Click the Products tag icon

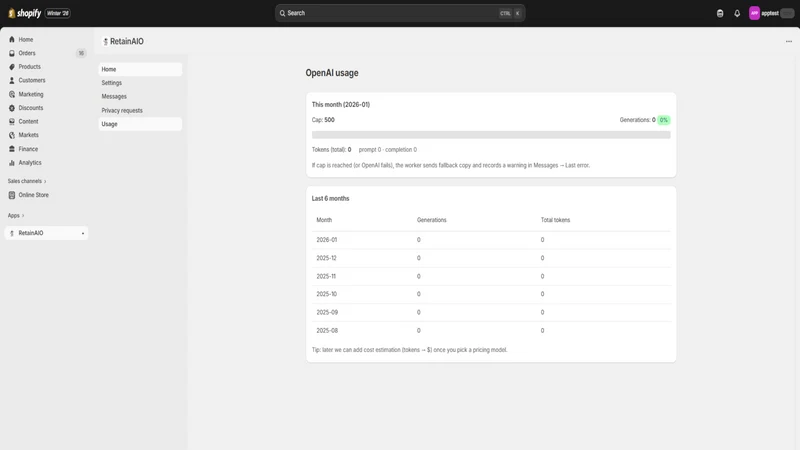pos(12,67)
